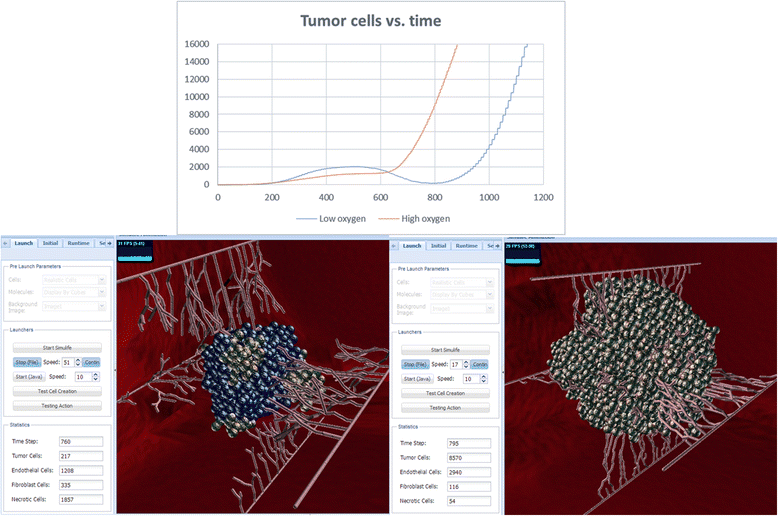Viewport: 778px width, 516px height.
Task: Click the Contin button beside Speed 51
Action: coord(92,362)
